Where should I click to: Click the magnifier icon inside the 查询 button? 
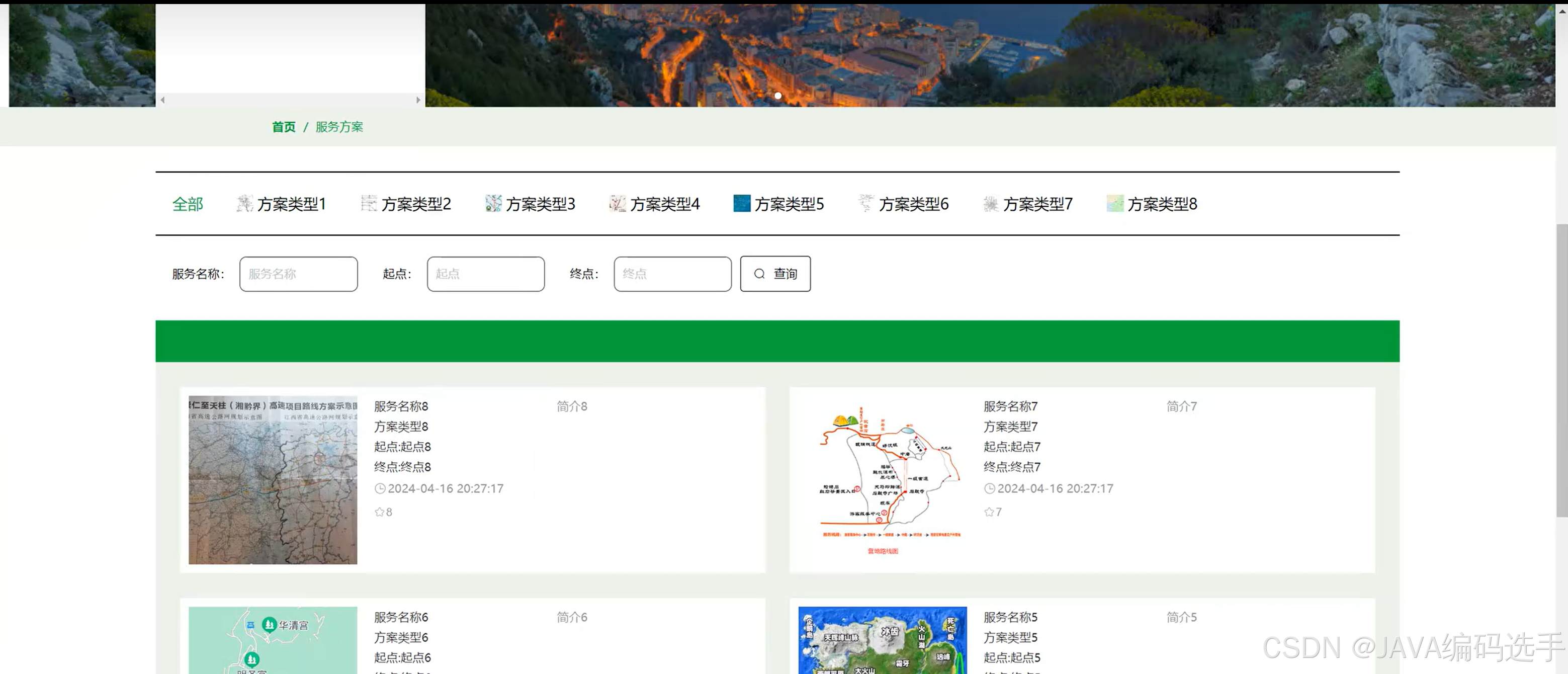[759, 274]
